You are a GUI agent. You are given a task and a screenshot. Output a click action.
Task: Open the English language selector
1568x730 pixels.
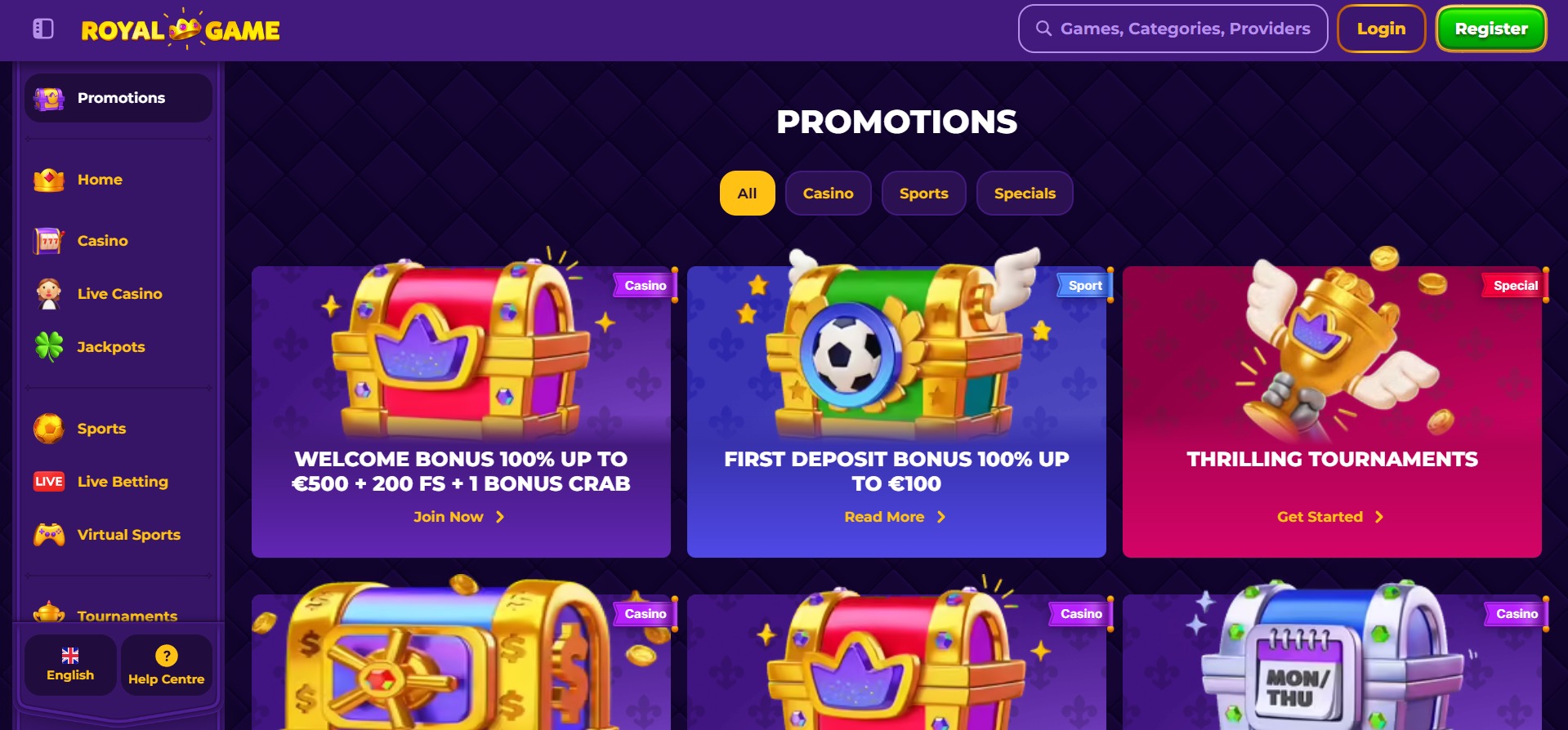click(70, 665)
